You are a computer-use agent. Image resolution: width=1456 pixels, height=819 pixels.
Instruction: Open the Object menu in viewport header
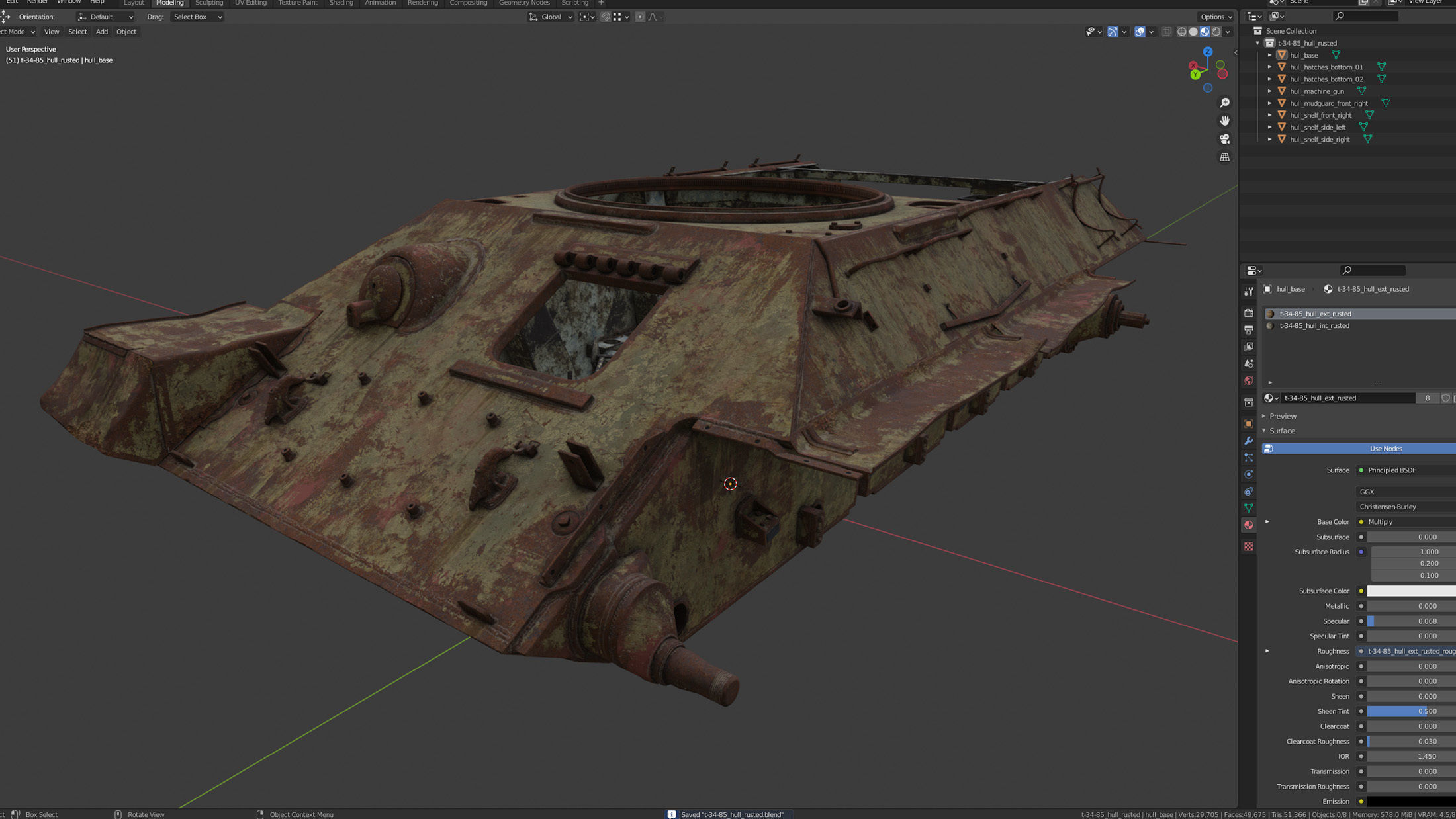126,32
